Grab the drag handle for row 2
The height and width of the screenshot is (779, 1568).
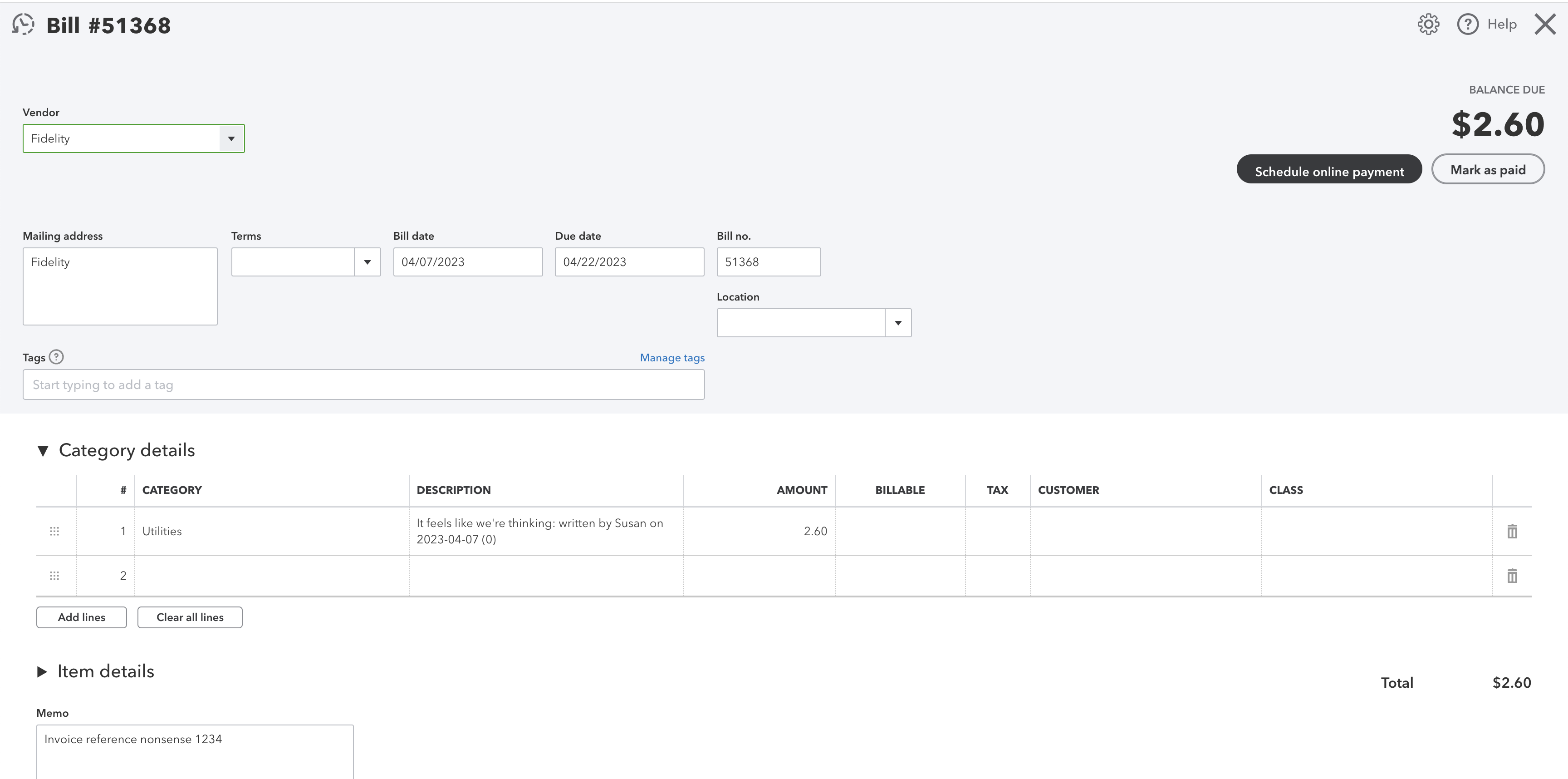coord(54,576)
